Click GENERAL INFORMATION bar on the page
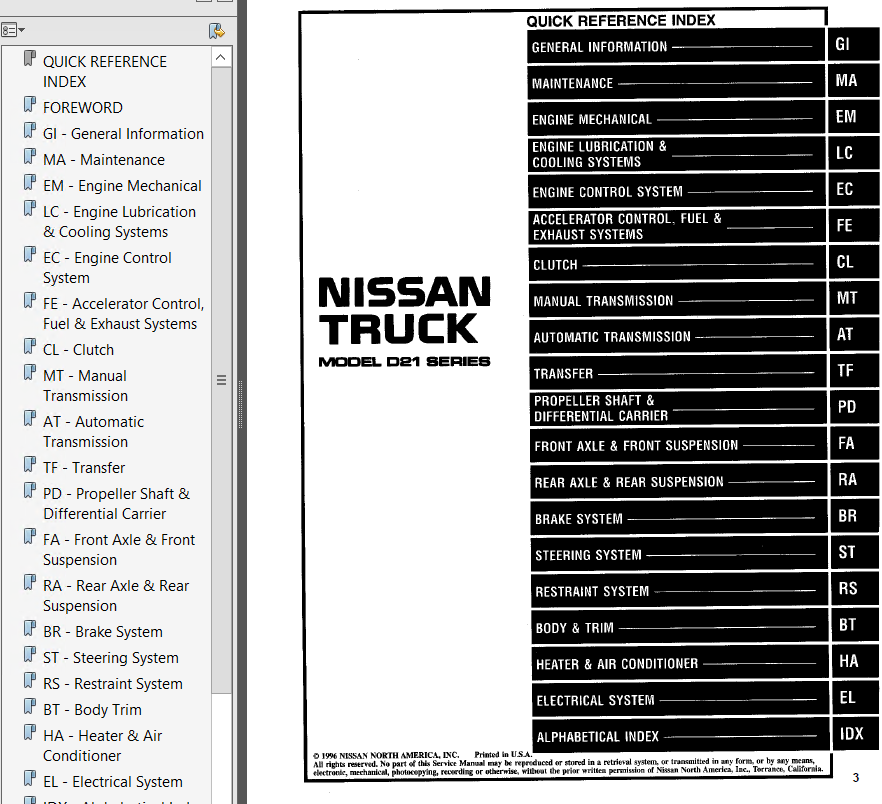 point(676,46)
